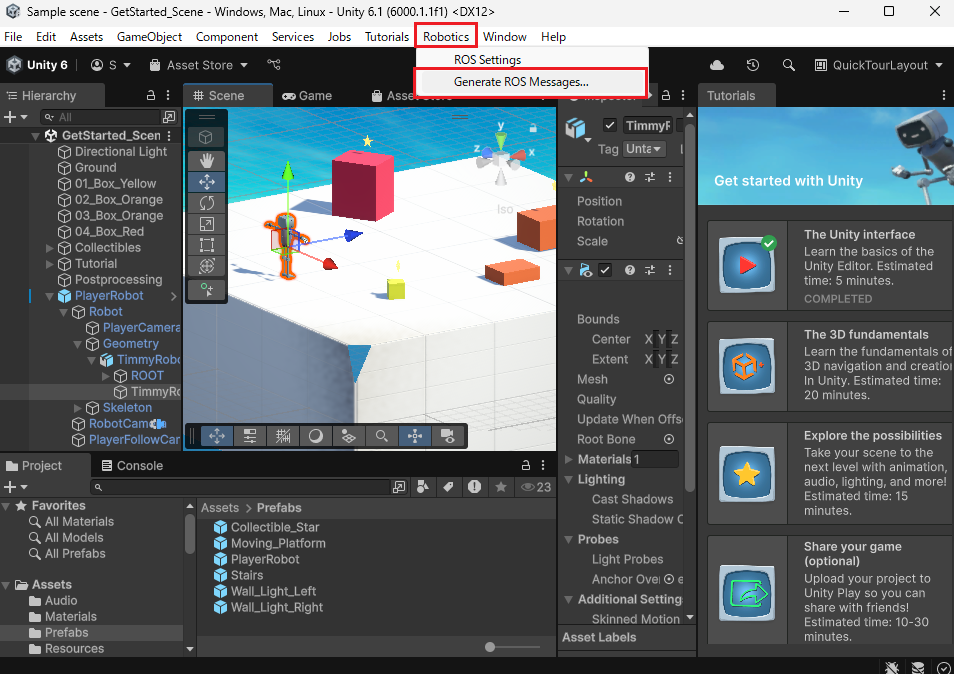
Task: Collapse the Lighting section in Inspector
Action: point(568,479)
